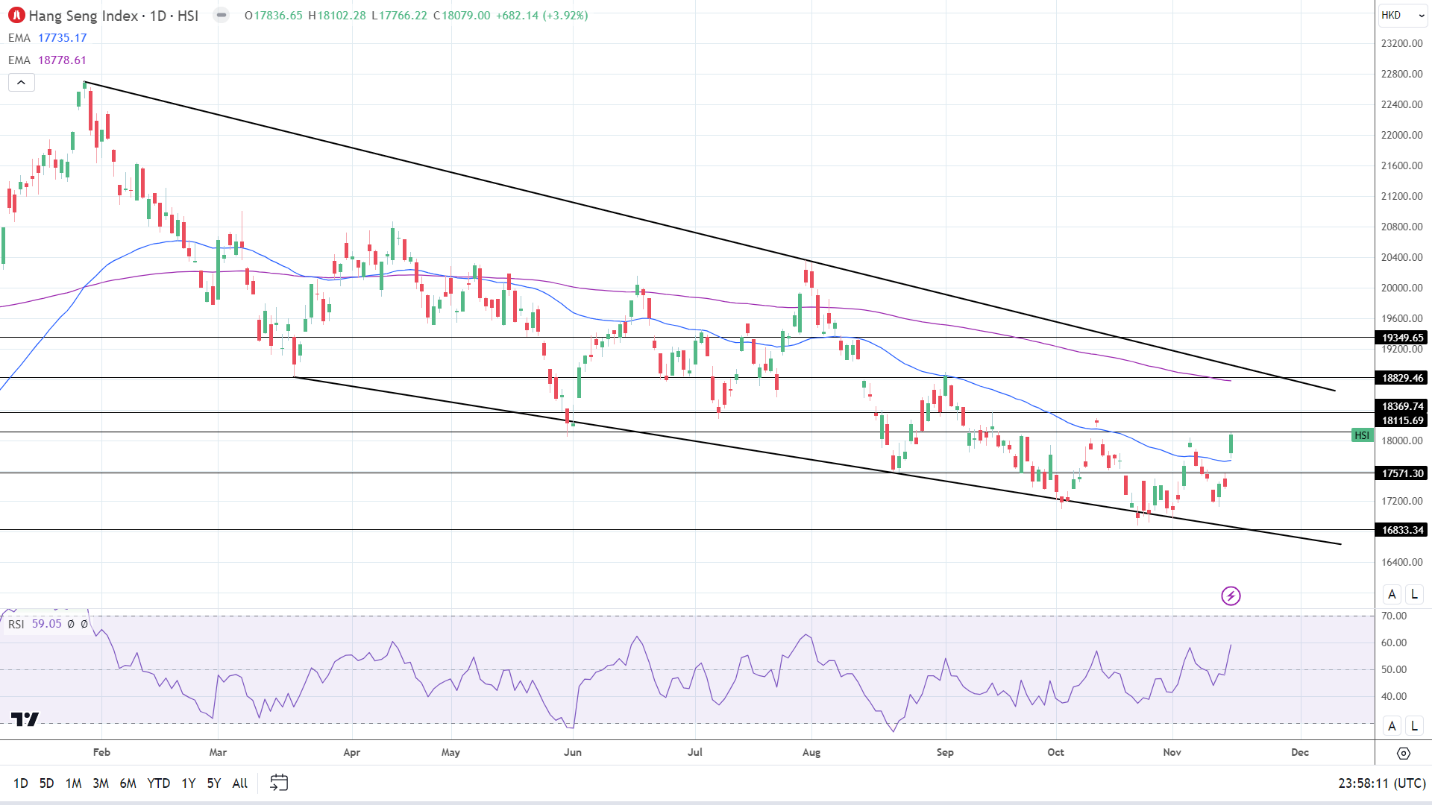Click the TradingView logo in the RSI pane
Screen dimensions: 1432x805
pos(25,719)
